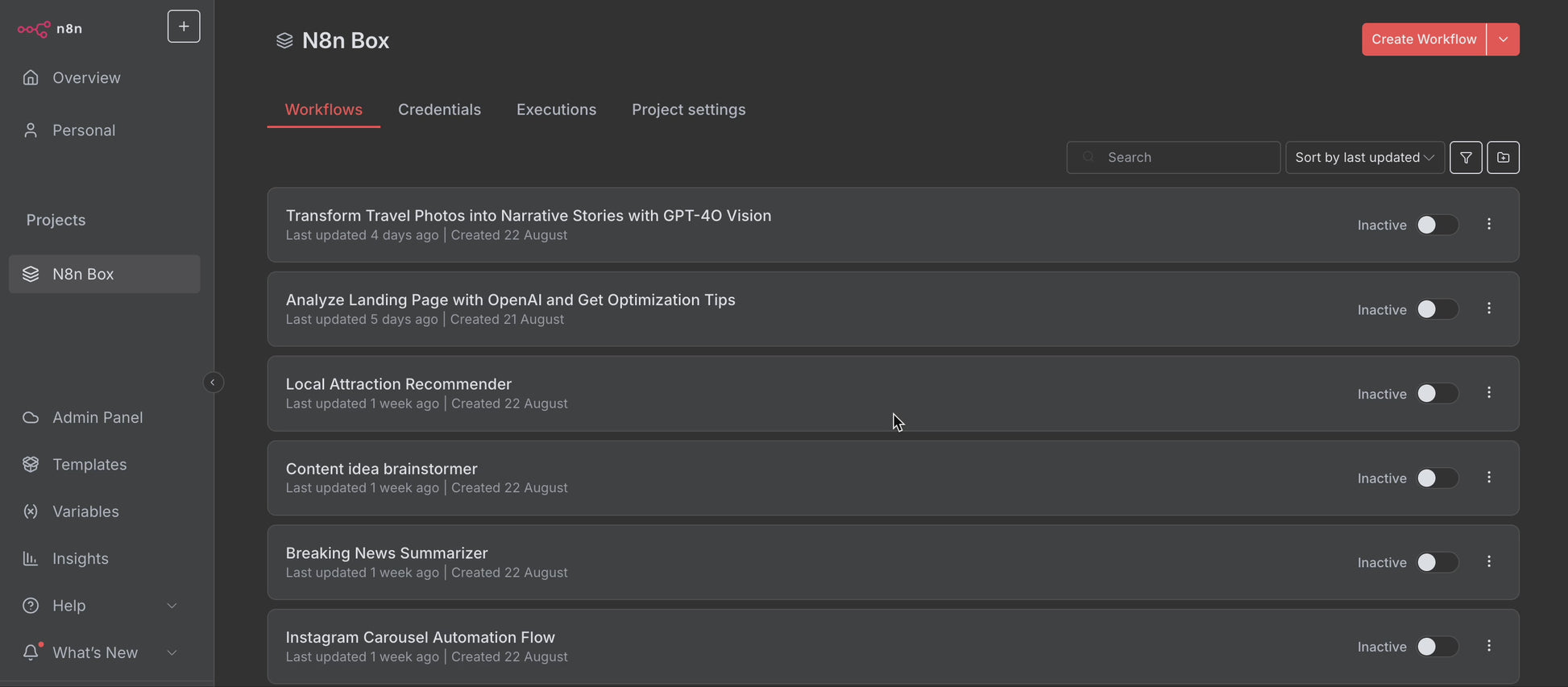Enable the Content idea brainstormer toggle

1437,478
